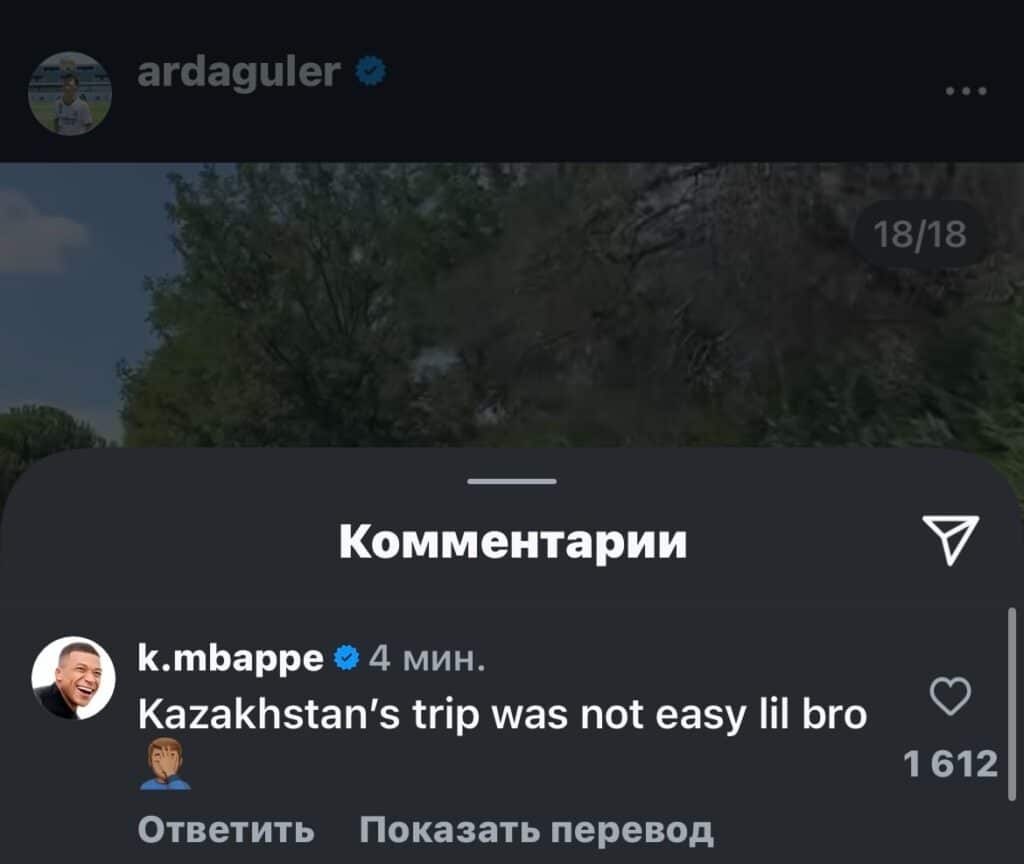Open the three-dot post options menu
The image size is (1024, 864).
pos(967,91)
